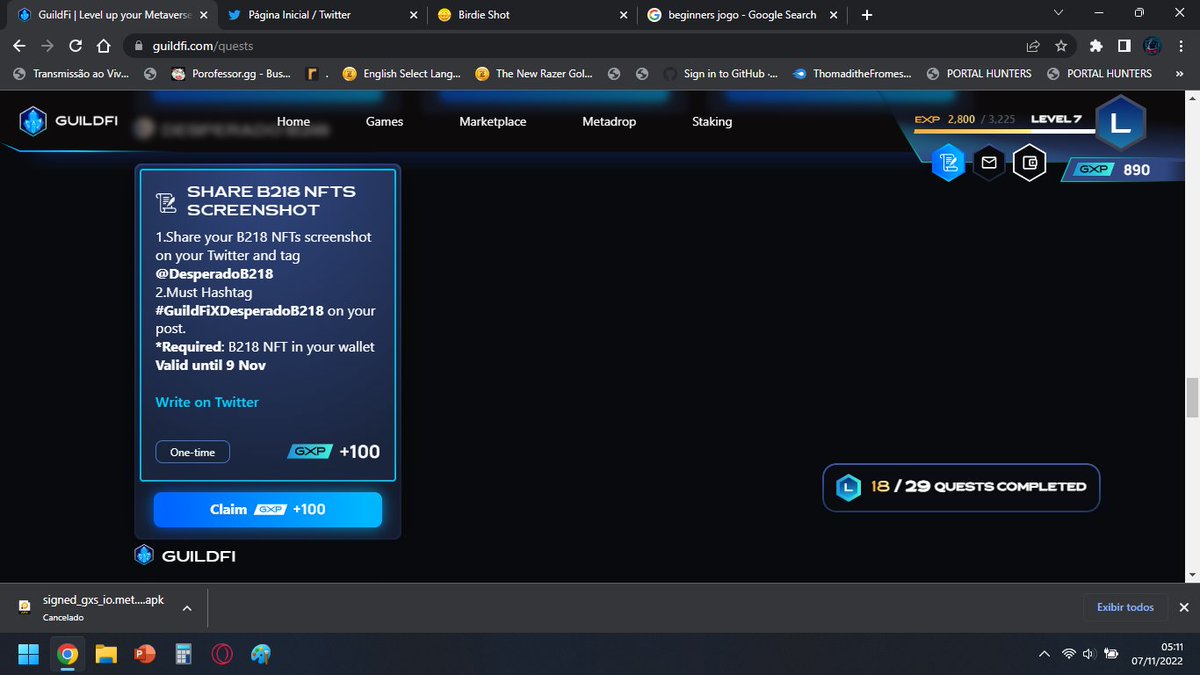Image resolution: width=1200 pixels, height=675 pixels.
Task: Follow the Write on Twitter link
Action: [x=207, y=402]
